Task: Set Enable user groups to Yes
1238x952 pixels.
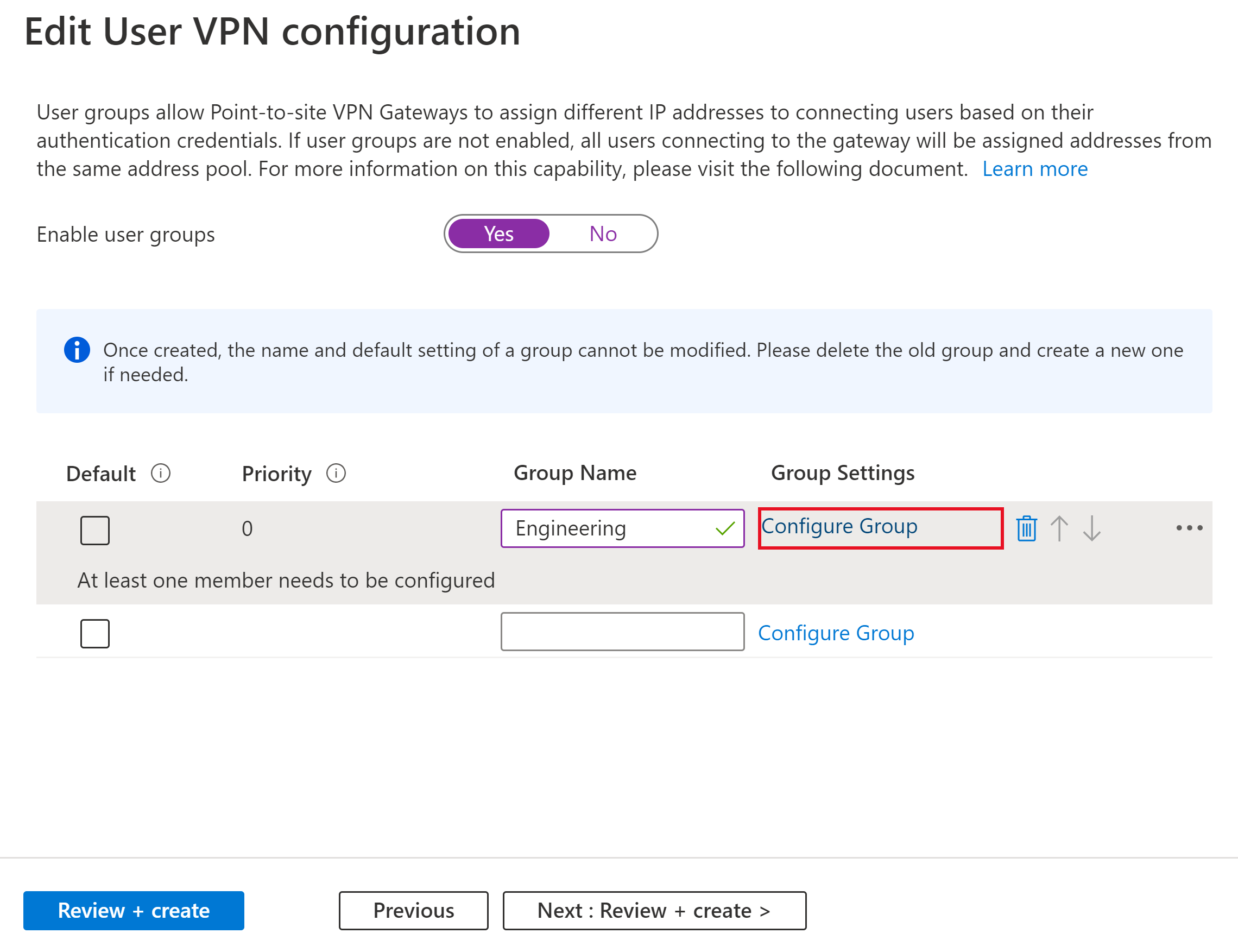Action: point(498,234)
